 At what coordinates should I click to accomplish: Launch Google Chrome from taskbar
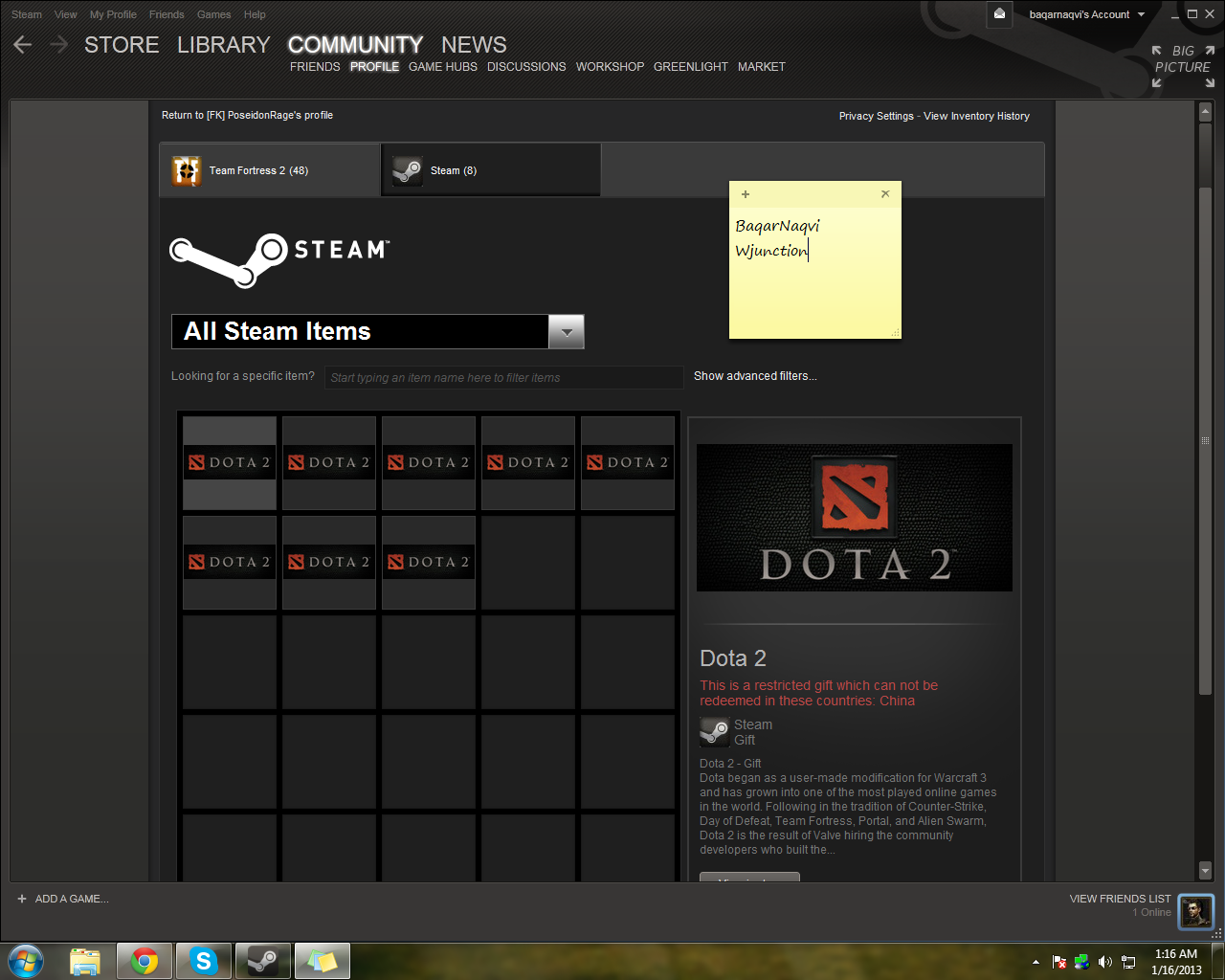pyautogui.click(x=145, y=961)
